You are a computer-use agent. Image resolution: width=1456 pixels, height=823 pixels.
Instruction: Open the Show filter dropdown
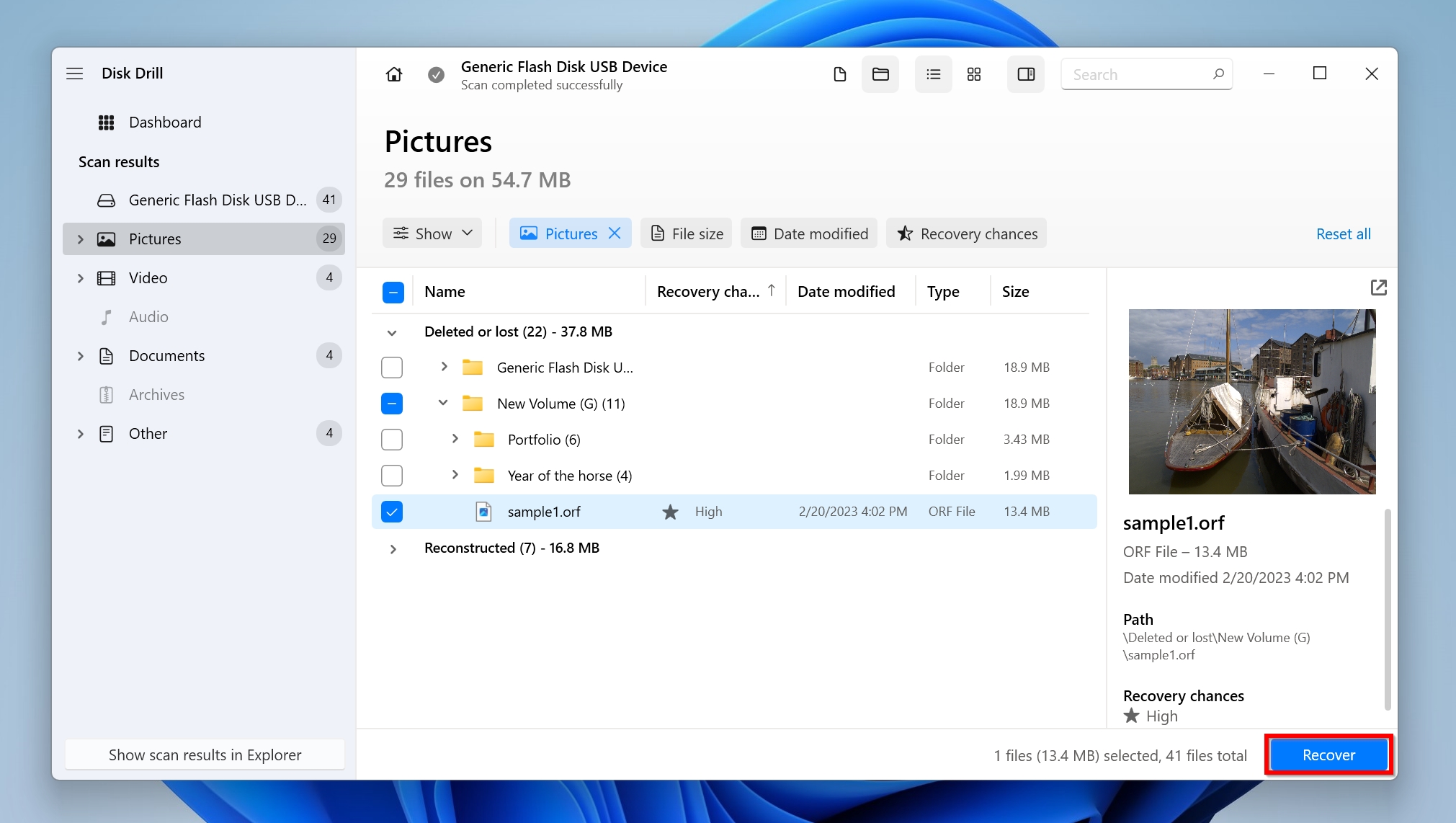point(433,233)
